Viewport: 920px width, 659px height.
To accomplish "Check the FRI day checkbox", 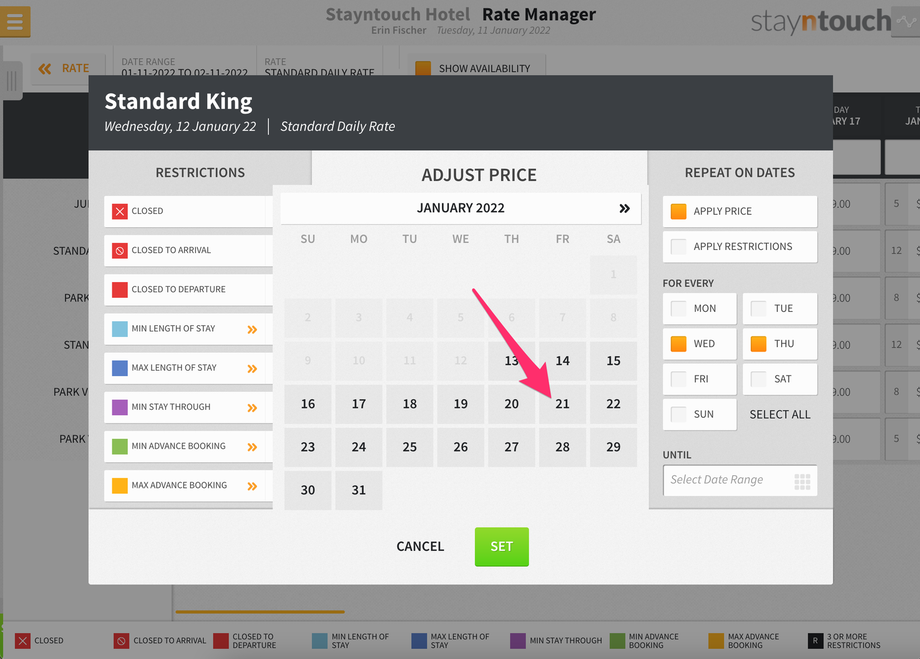I will 678,379.
